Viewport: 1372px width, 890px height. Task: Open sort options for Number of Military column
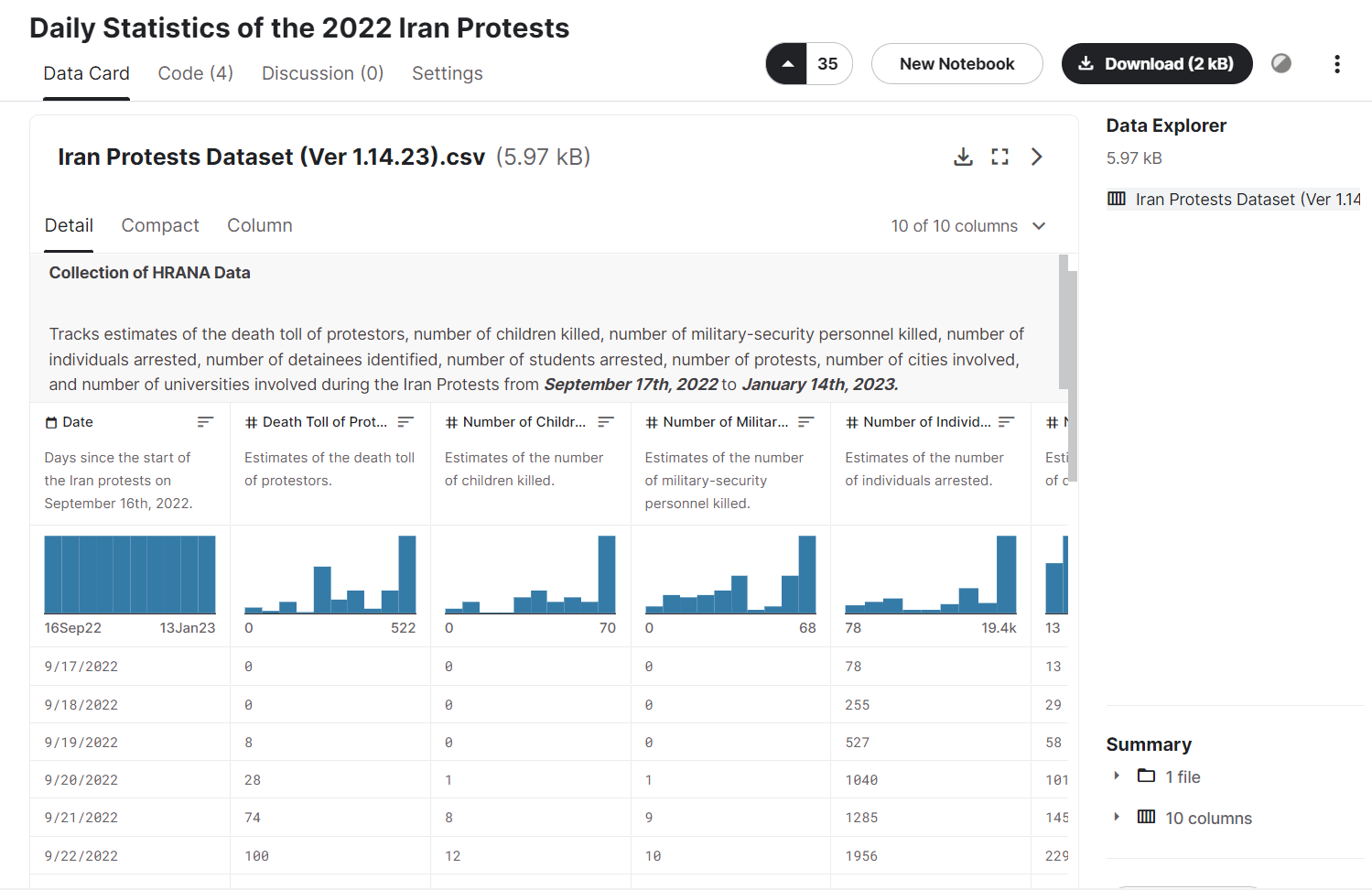pyautogui.click(x=806, y=422)
